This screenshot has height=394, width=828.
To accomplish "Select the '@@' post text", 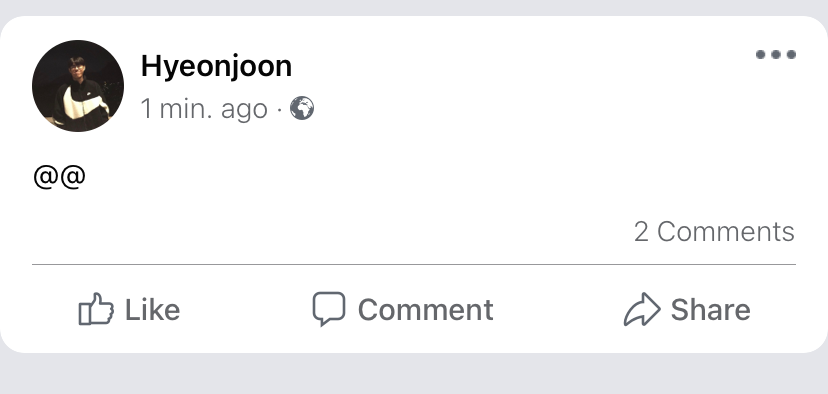I will [x=59, y=176].
